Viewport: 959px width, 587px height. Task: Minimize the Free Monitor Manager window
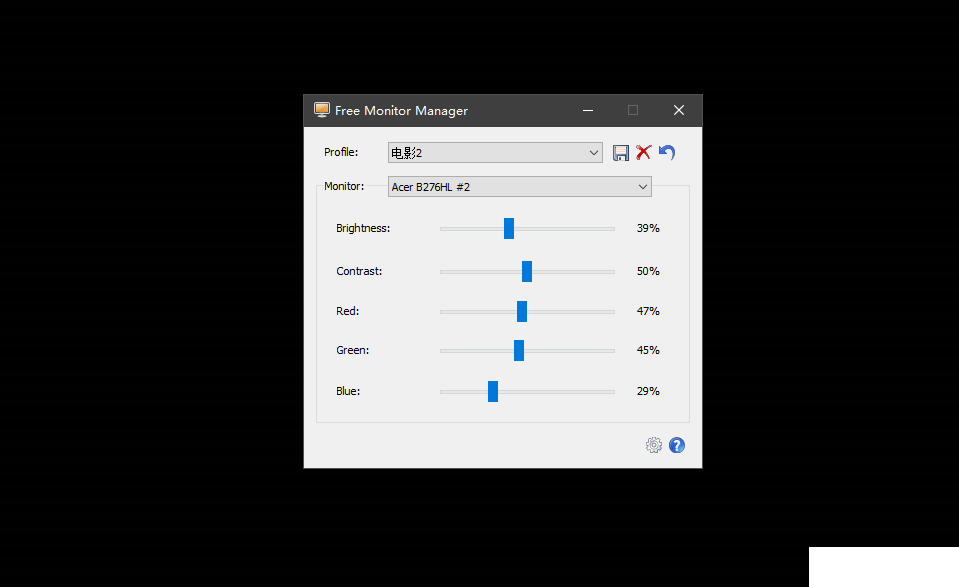[588, 111]
